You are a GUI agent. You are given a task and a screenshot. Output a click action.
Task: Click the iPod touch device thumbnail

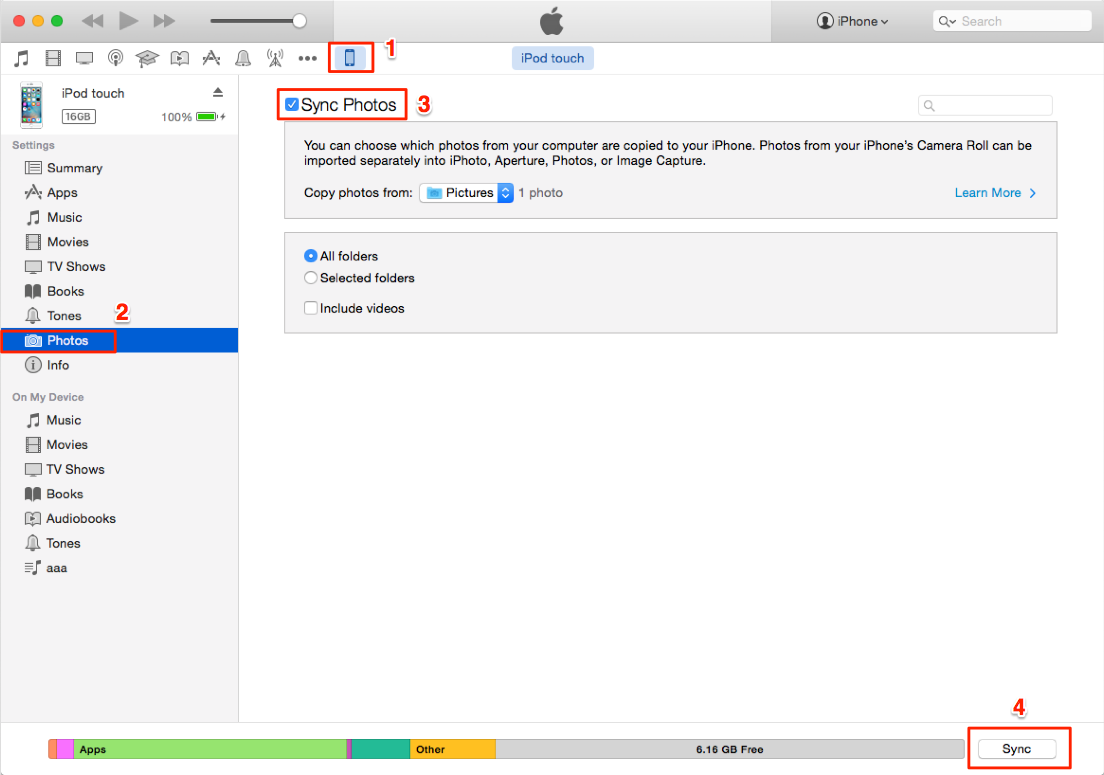[32, 106]
